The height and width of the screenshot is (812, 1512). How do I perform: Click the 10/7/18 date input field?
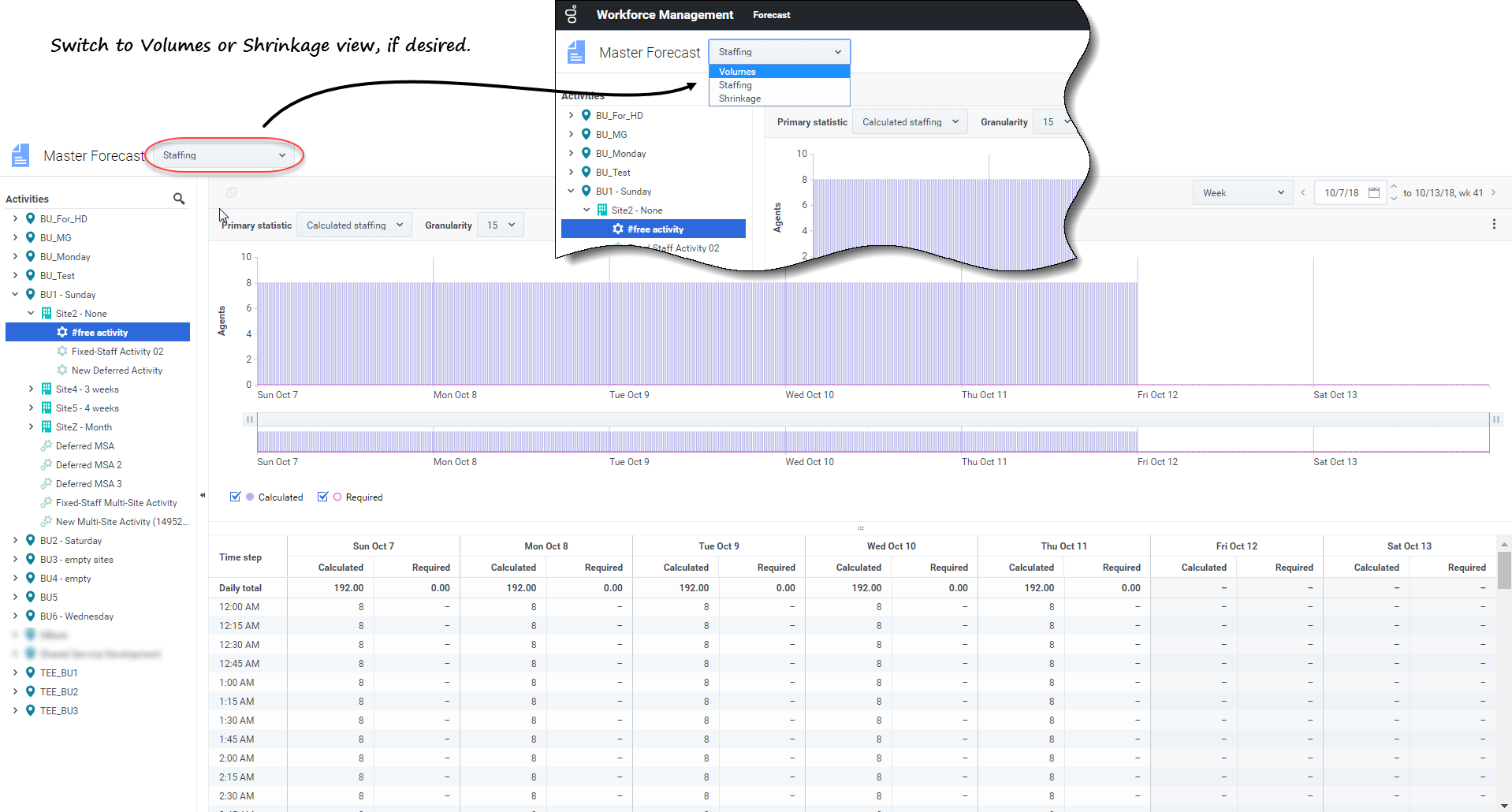(x=1342, y=193)
